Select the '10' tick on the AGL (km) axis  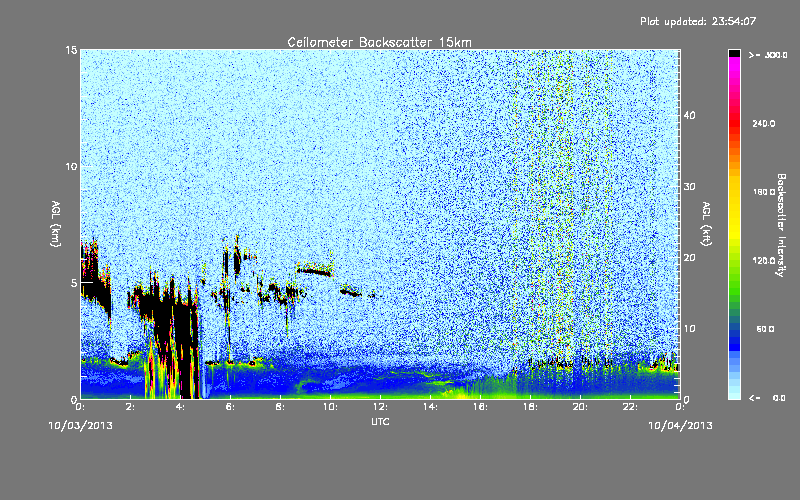click(x=71, y=167)
